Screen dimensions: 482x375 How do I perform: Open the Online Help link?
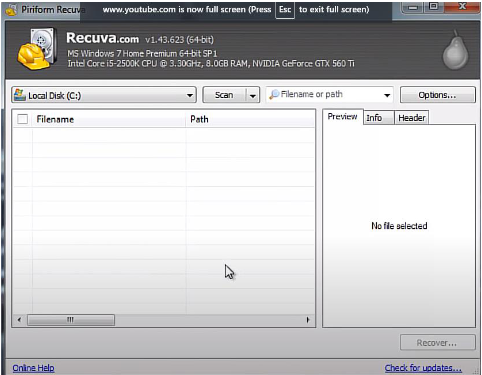point(33,368)
